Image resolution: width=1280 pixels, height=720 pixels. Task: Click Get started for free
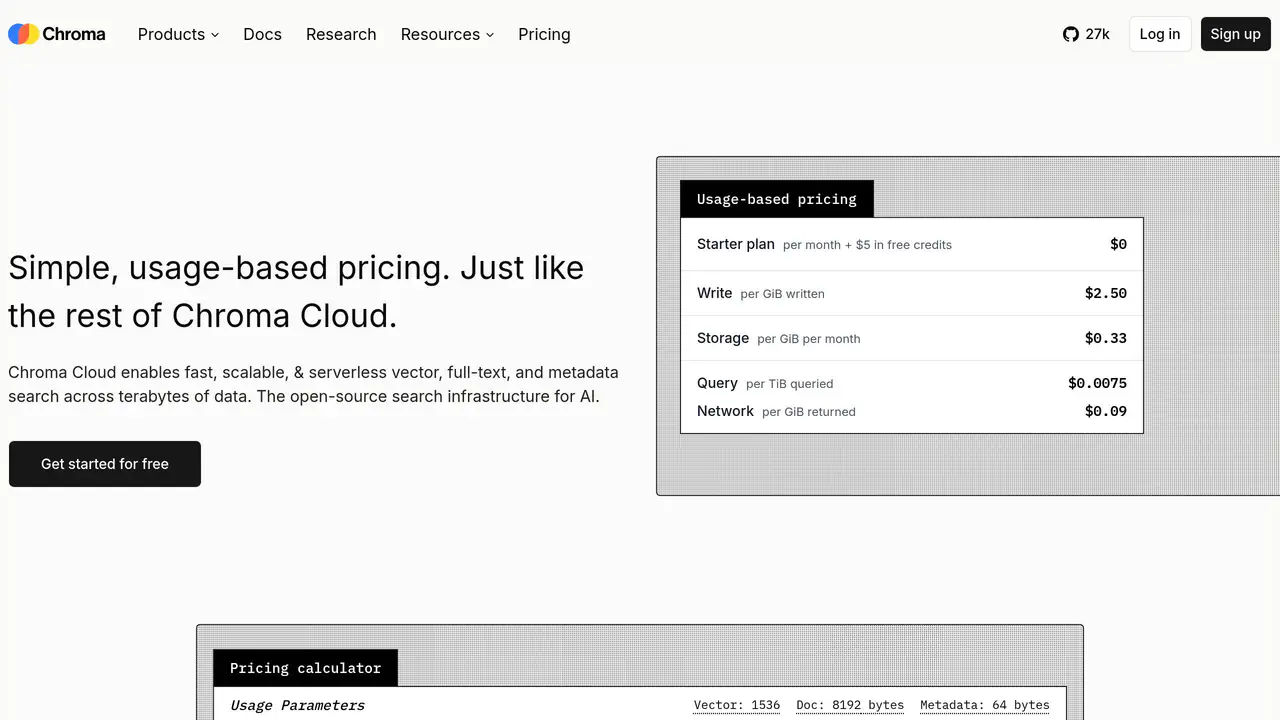click(x=105, y=464)
